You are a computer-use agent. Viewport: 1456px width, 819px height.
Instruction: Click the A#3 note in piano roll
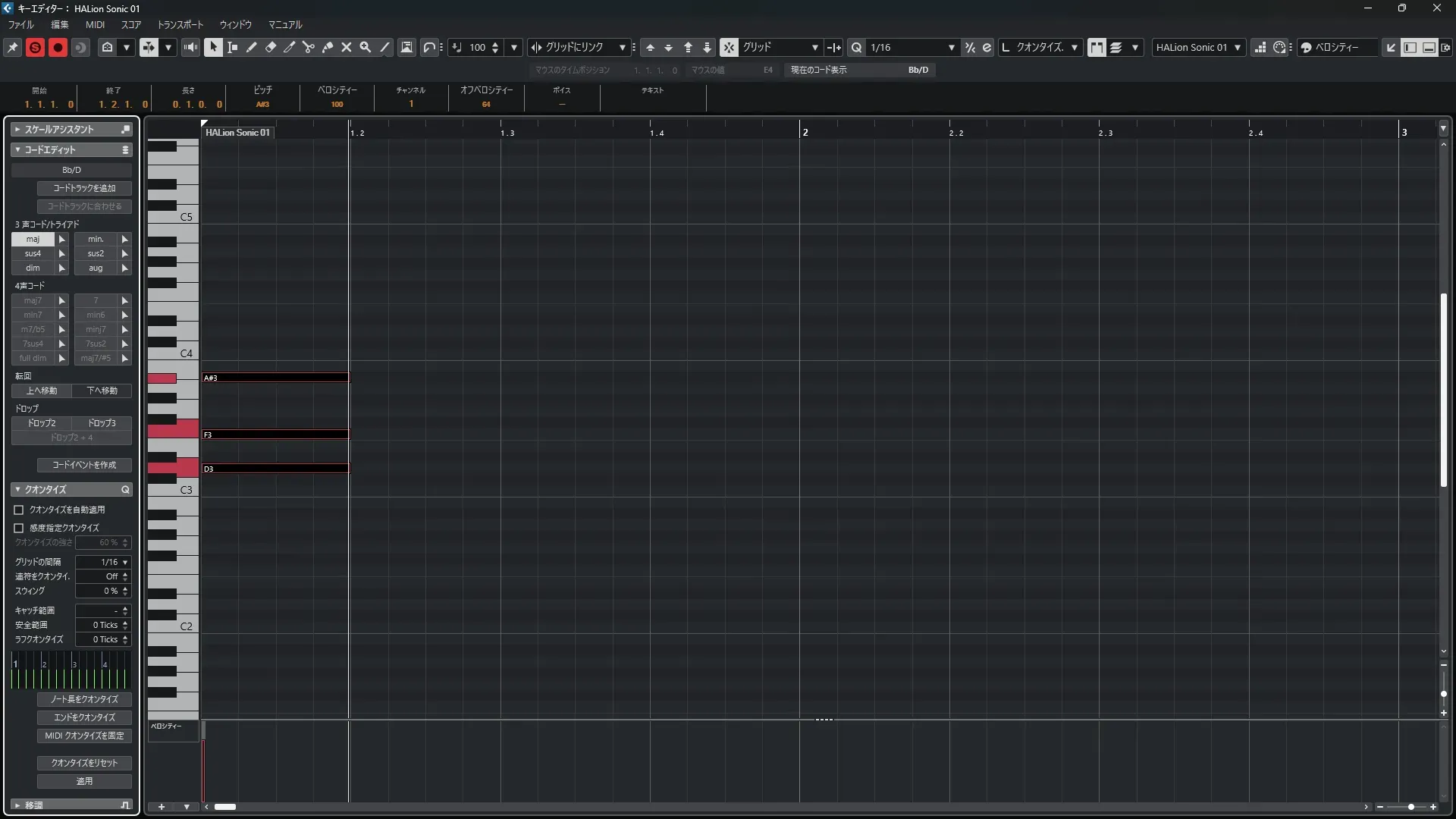275,378
